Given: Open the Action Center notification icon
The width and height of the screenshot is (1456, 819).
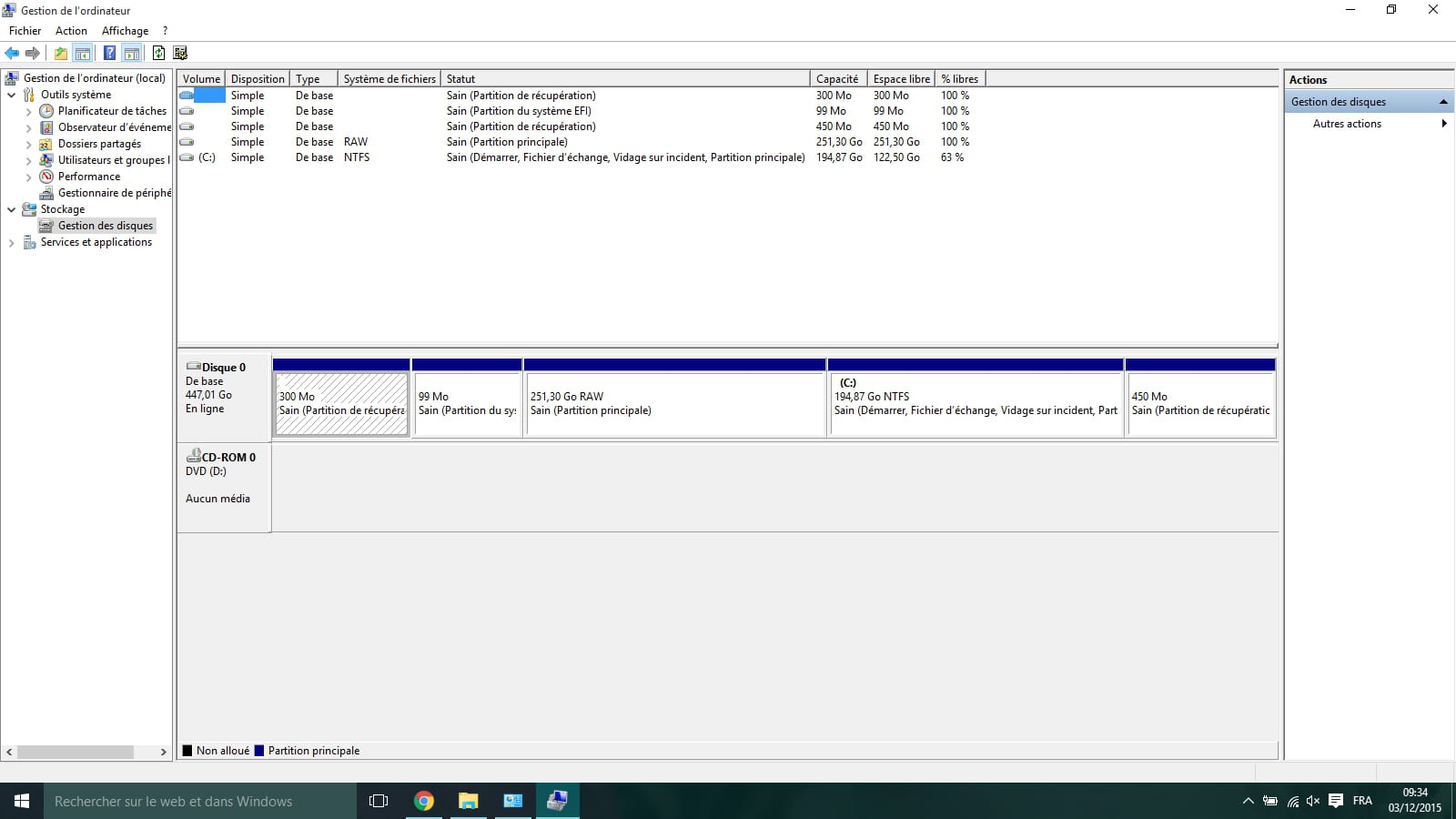Looking at the screenshot, I should [1336, 801].
